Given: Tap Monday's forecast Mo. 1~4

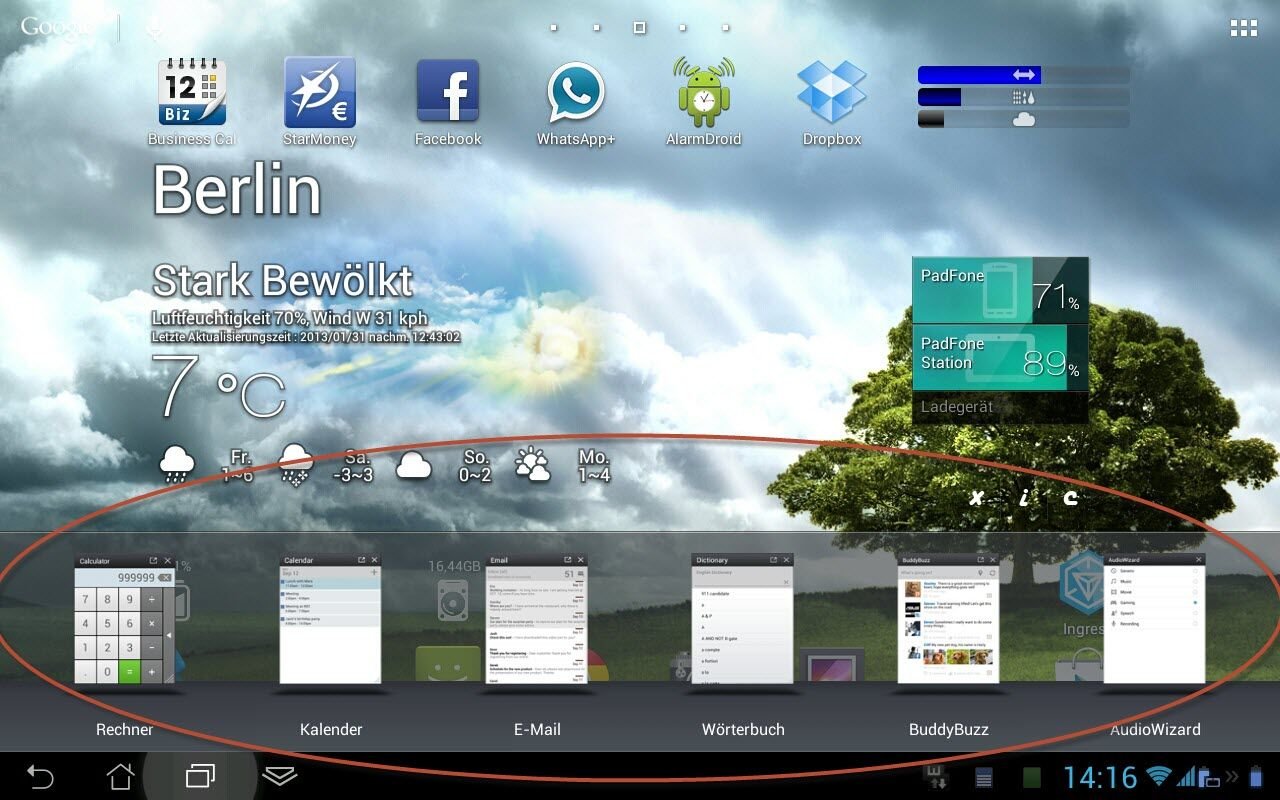Looking at the screenshot, I should [594, 466].
